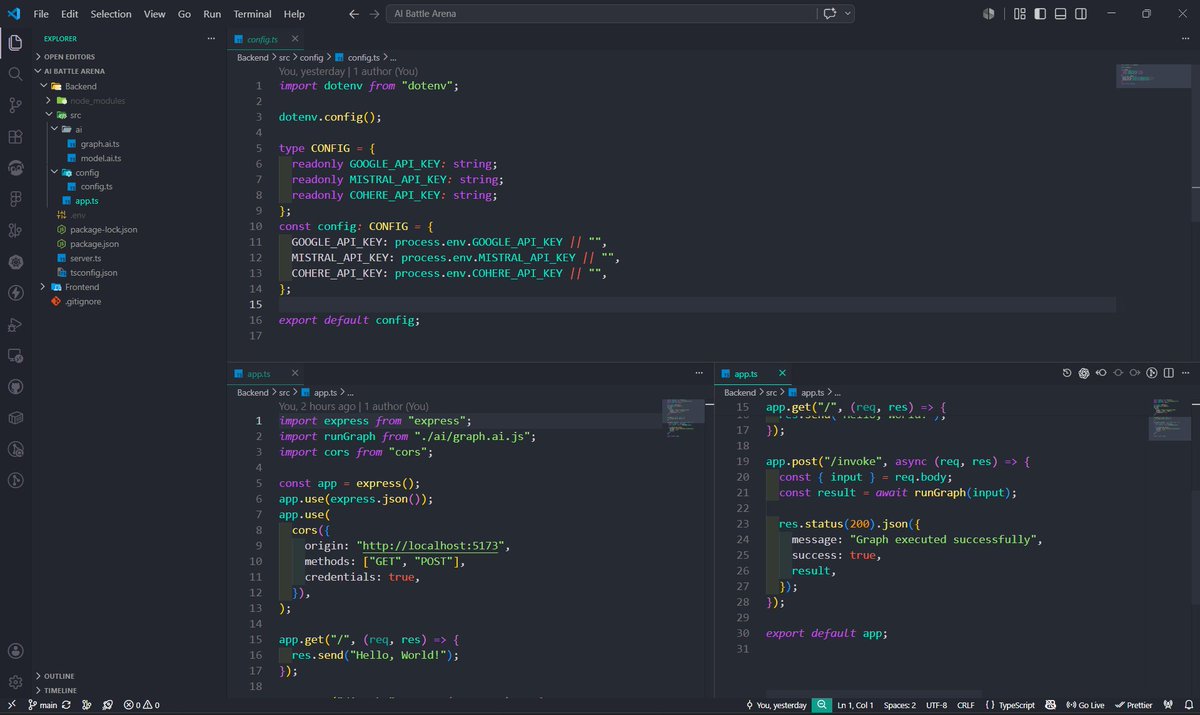Open Notifications bell in status bar

tap(1187, 705)
